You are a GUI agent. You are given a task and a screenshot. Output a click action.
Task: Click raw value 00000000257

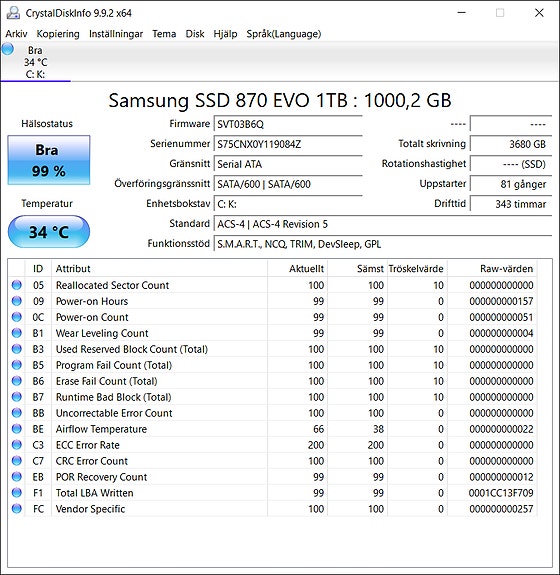pyautogui.click(x=501, y=509)
